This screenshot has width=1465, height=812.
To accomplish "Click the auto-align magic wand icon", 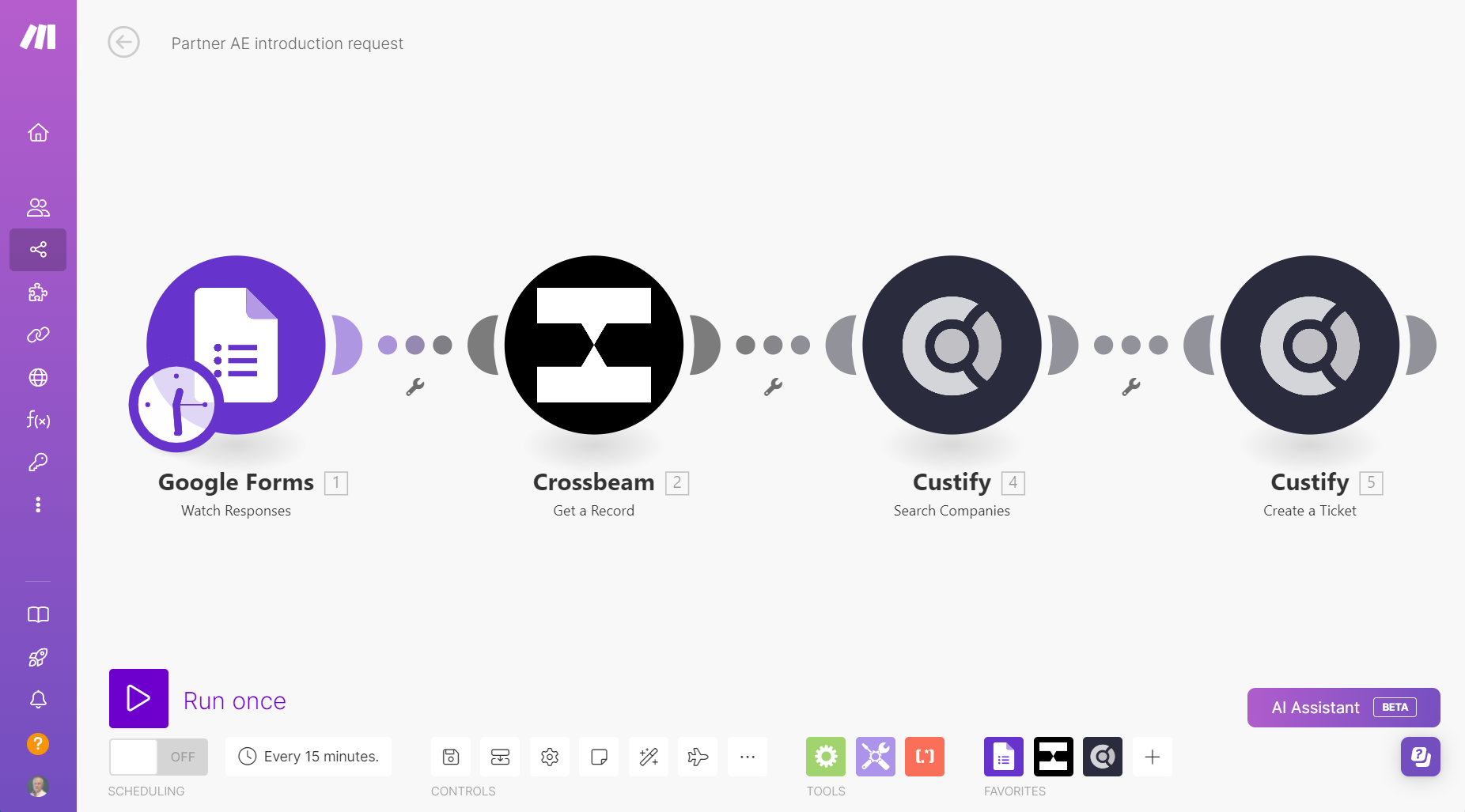I will pos(649,757).
